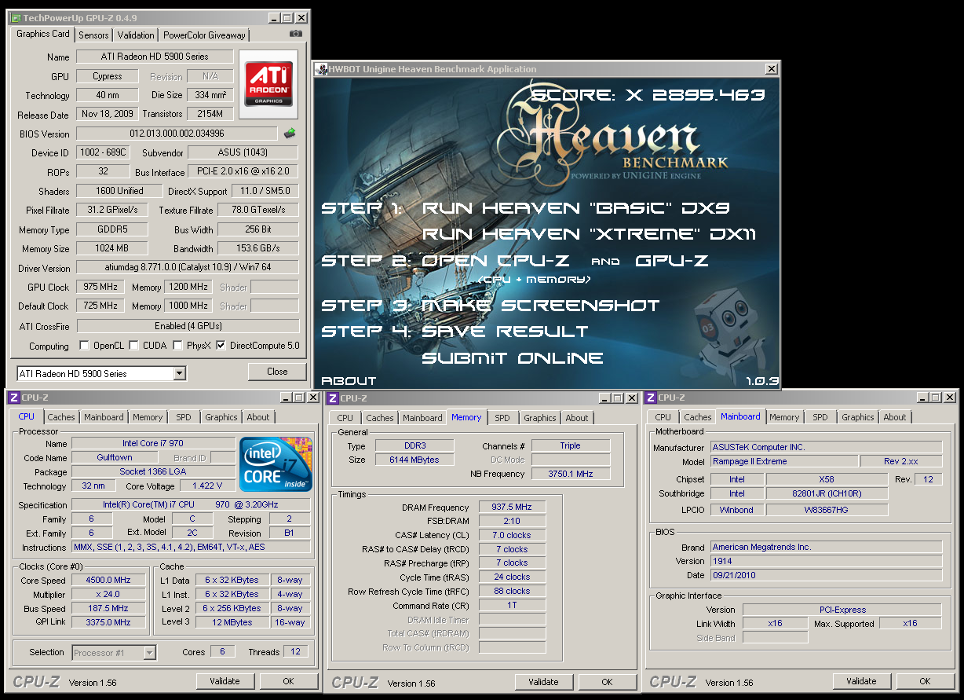Open Graphics tab in the CPU-Z Memory window
Screen dimensions: 964x700
[x=539, y=417]
